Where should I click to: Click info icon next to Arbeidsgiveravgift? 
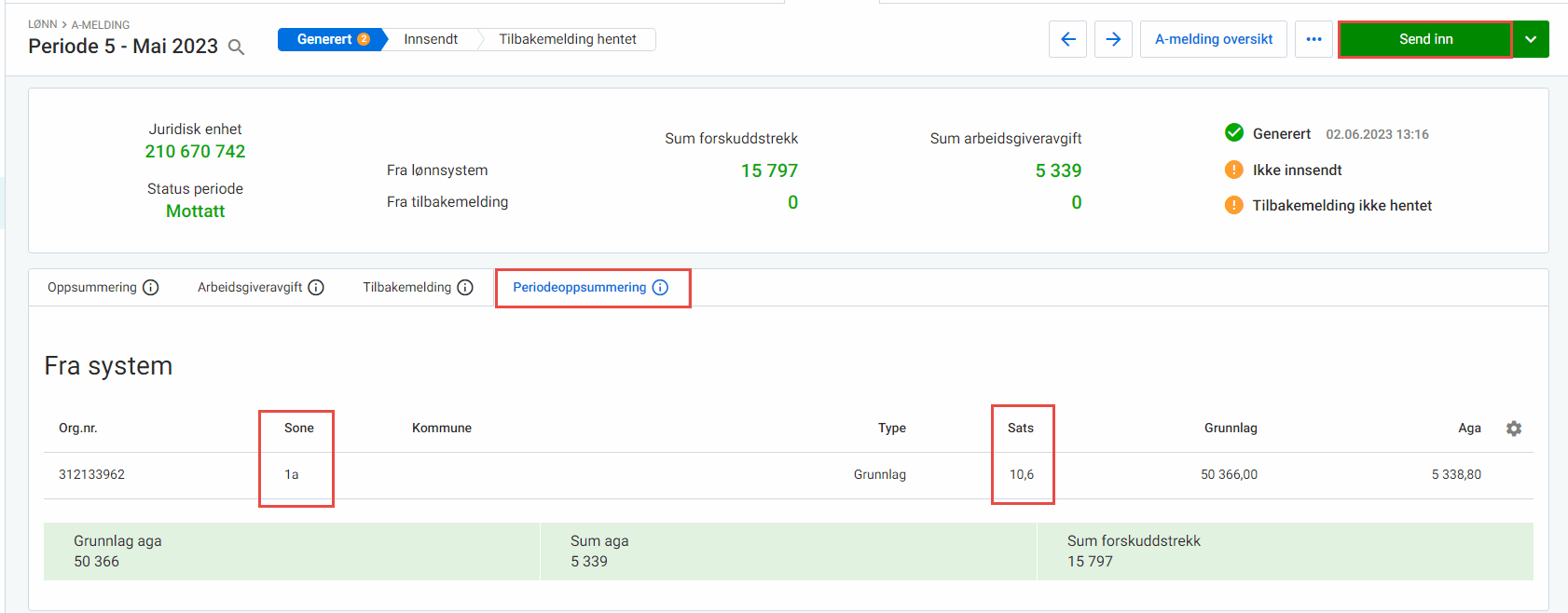pyautogui.click(x=316, y=288)
